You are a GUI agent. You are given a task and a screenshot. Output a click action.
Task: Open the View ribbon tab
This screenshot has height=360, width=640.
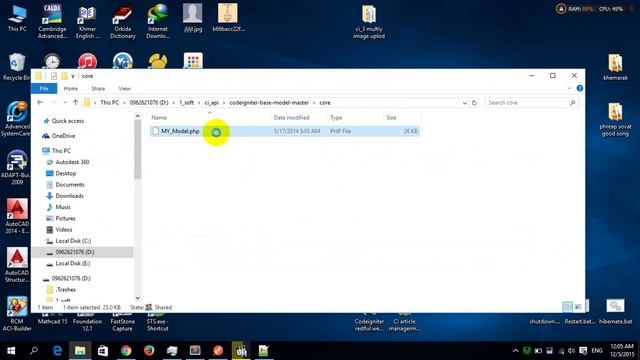[x=124, y=89]
